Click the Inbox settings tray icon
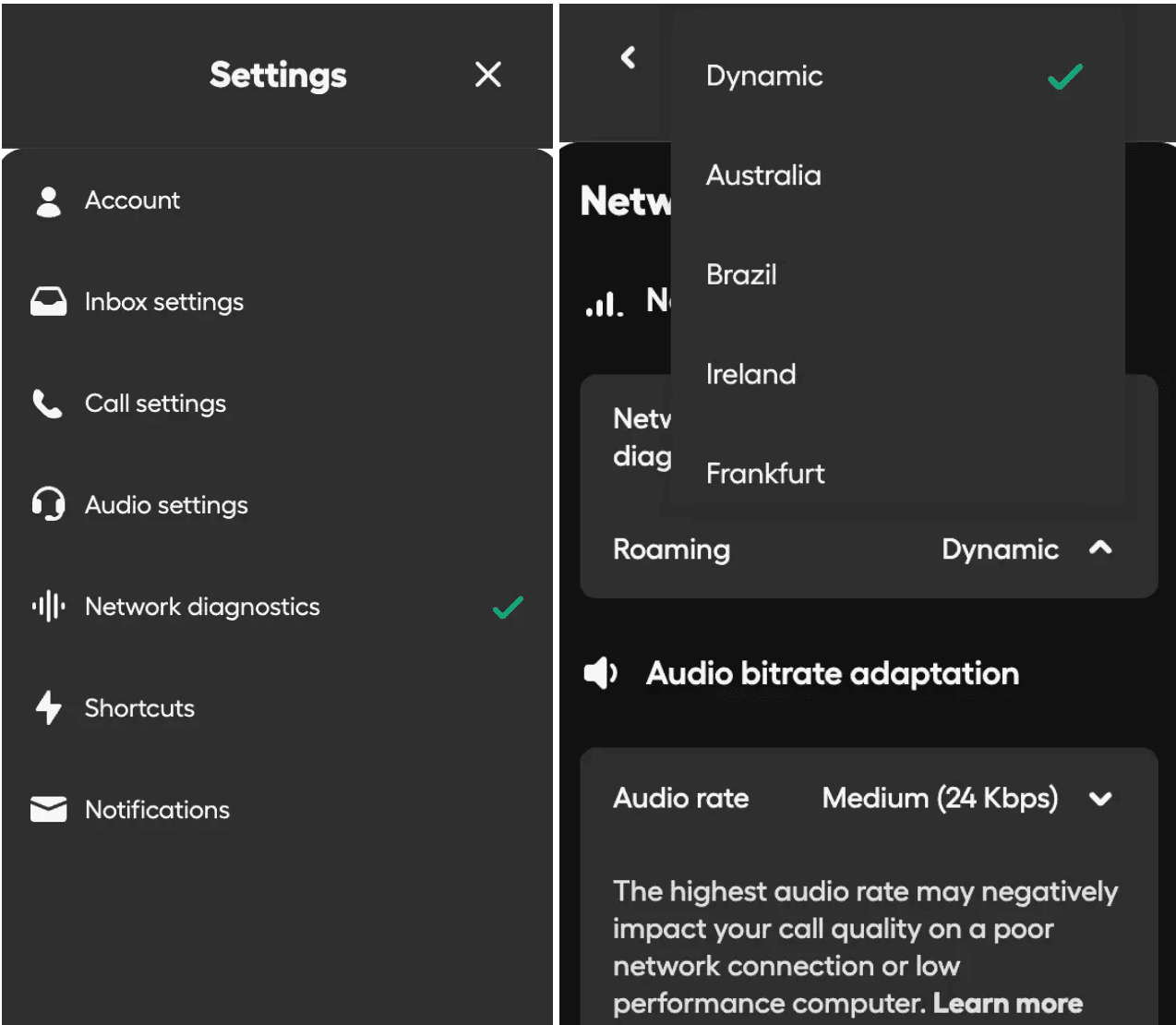Image resolution: width=1176 pixels, height=1025 pixels. pyautogui.click(x=48, y=302)
